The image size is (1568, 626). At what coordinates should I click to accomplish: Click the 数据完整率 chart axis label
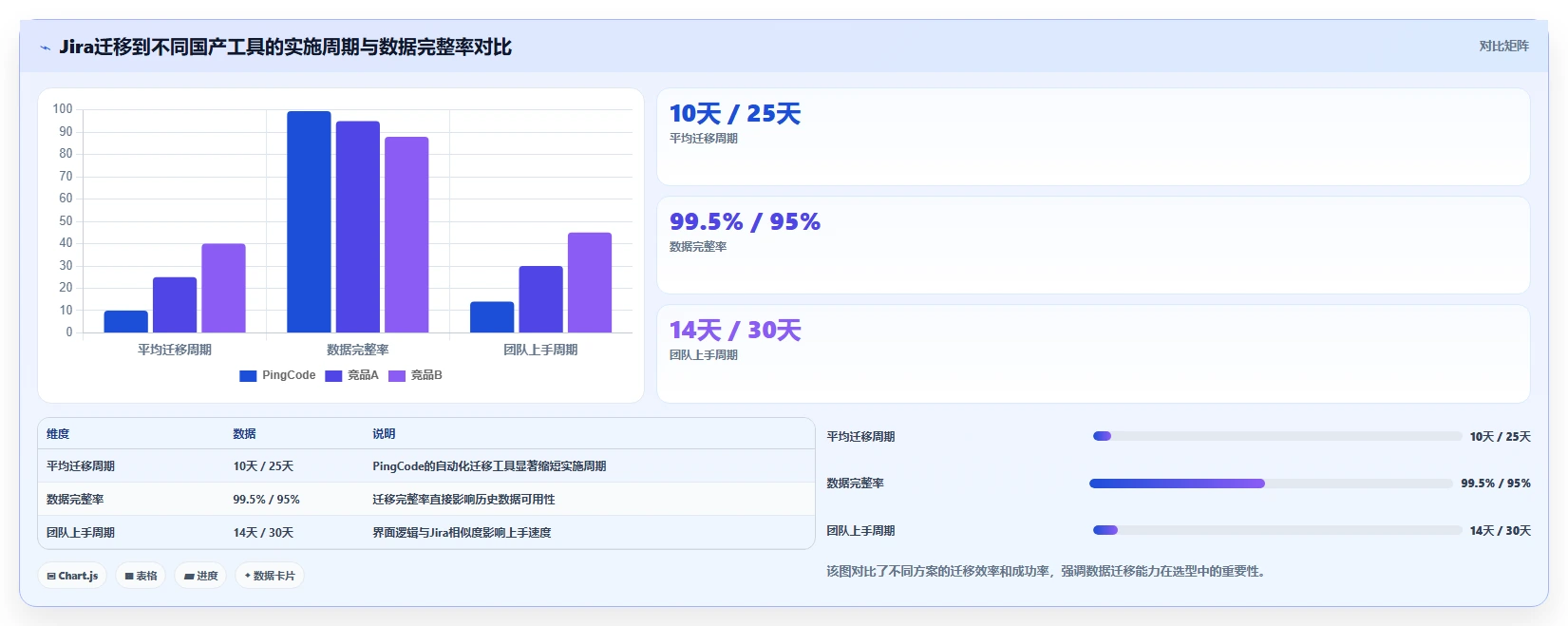358,350
